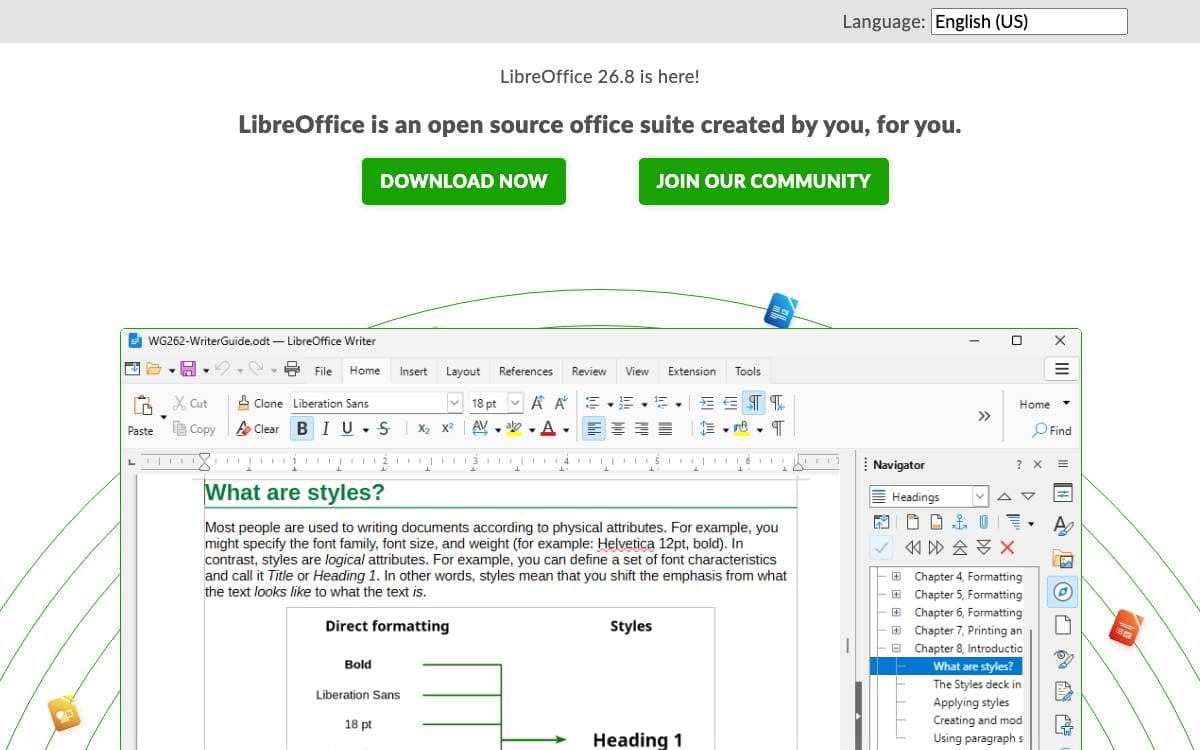This screenshot has height=750, width=1200.
Task: Click the yellow highlighting color button
Action: tap(515, 429)
